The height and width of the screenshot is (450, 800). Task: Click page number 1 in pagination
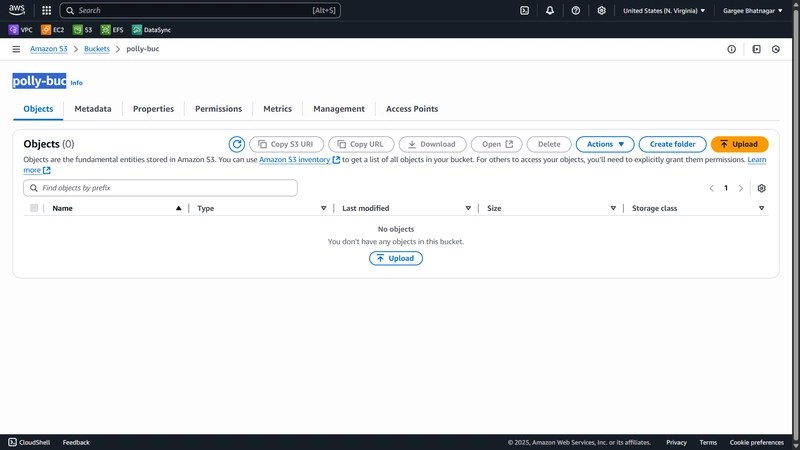[x=726, y=188]
